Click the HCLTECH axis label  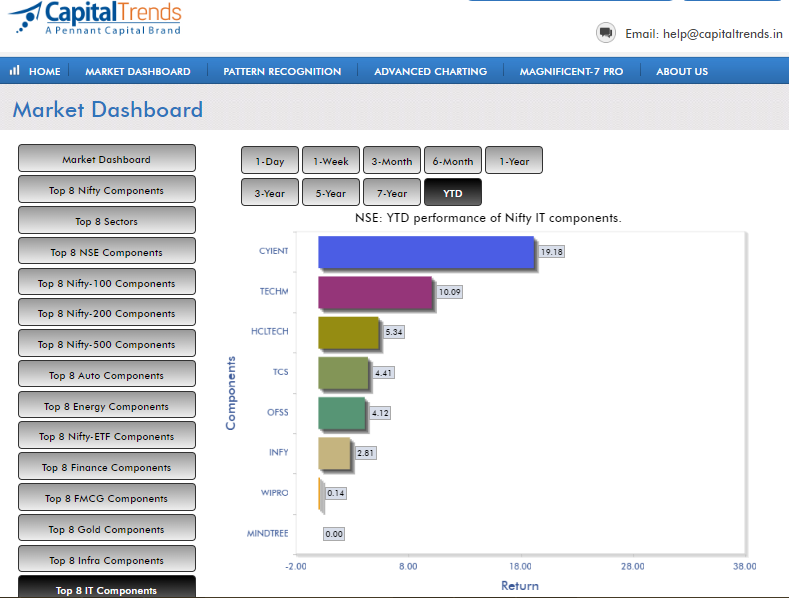[x=270, y=331]
